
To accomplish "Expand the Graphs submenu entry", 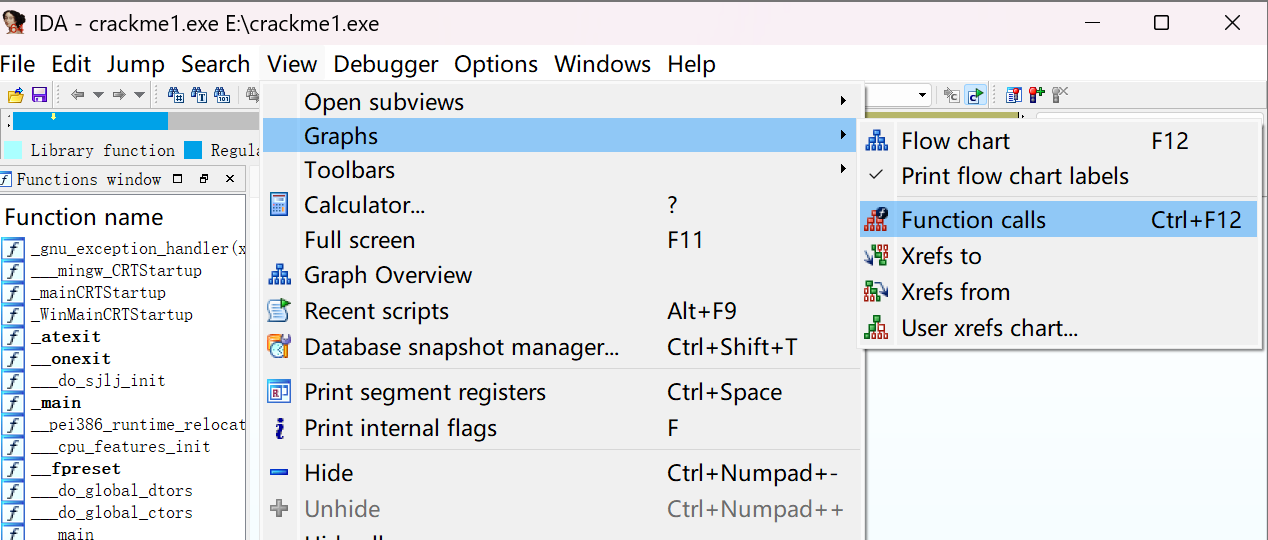I will pos(560,136).
